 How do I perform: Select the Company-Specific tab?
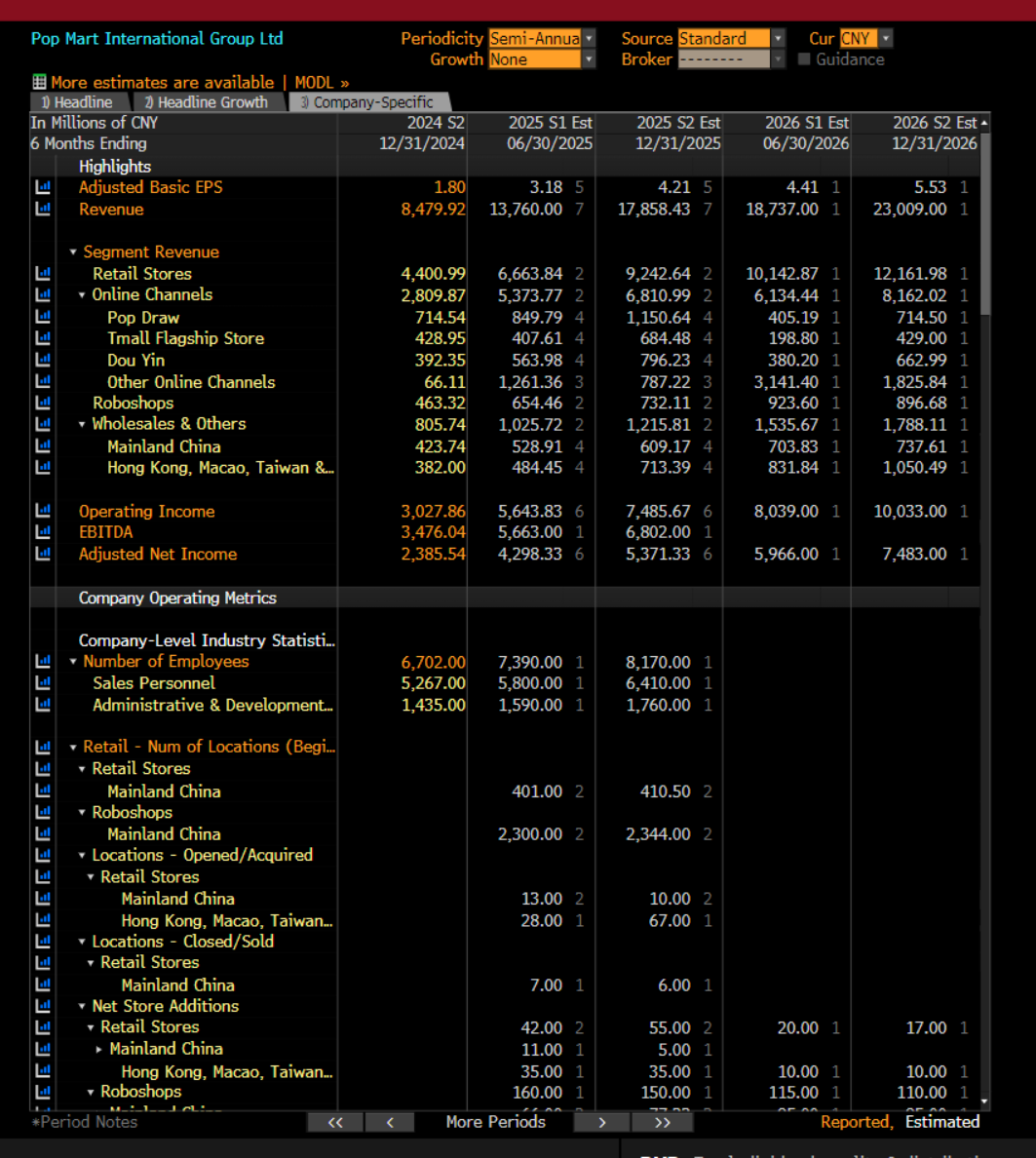(367, 102)
